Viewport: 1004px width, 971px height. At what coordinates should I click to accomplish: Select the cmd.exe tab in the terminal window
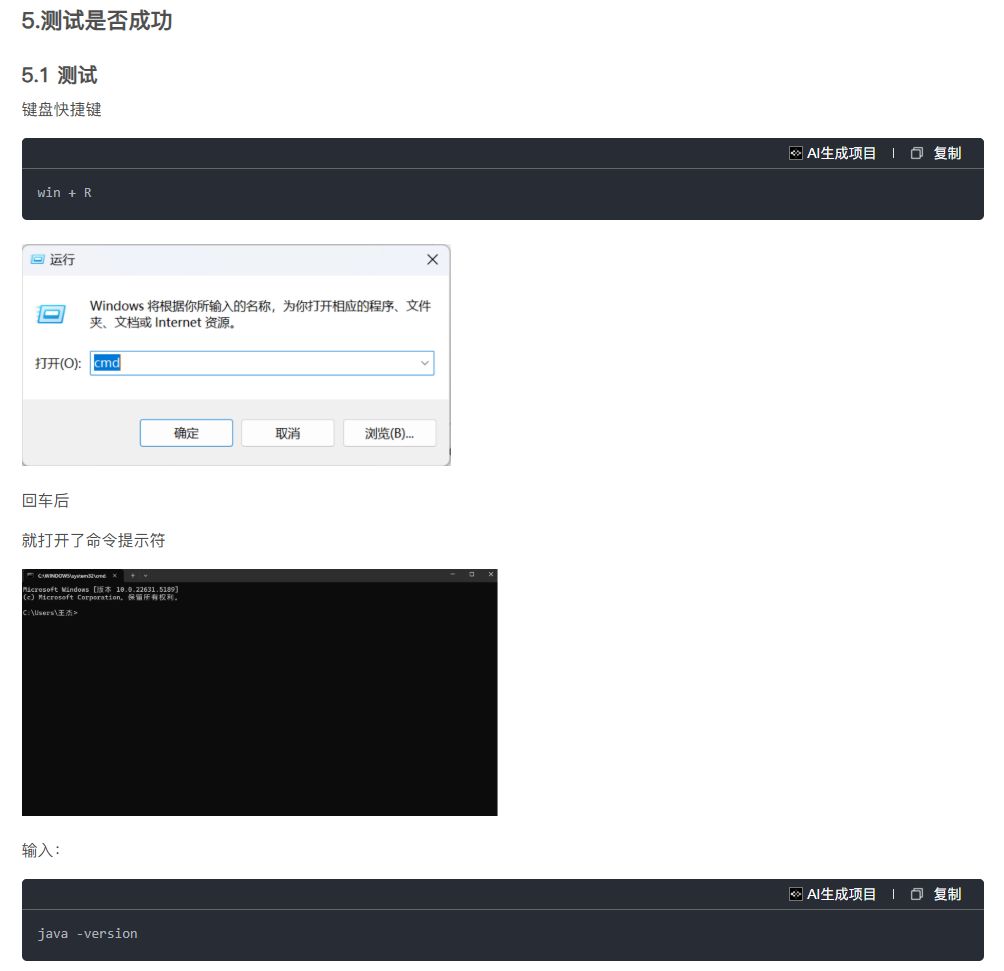click(x=75, y=575)
